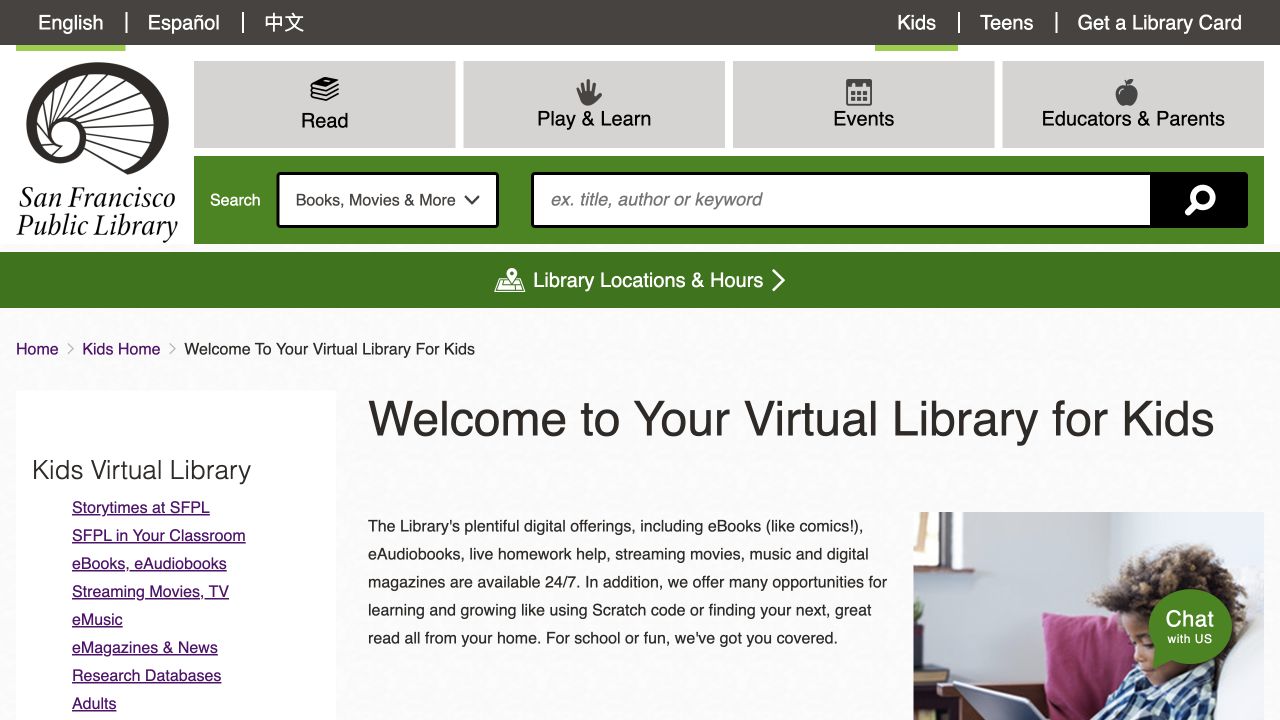The image size is (1280, 720).
Task: Click the San Francisco Public Library logo
Action: (x=97, y=151)
